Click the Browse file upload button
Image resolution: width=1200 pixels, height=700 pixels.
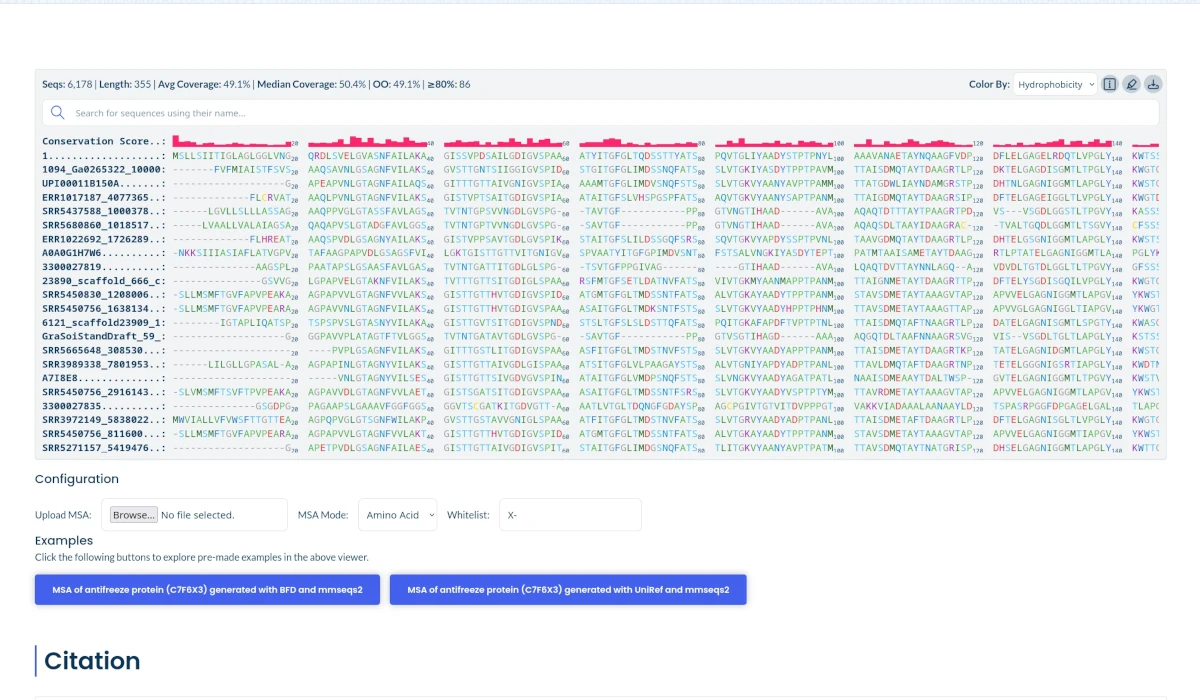134,515
